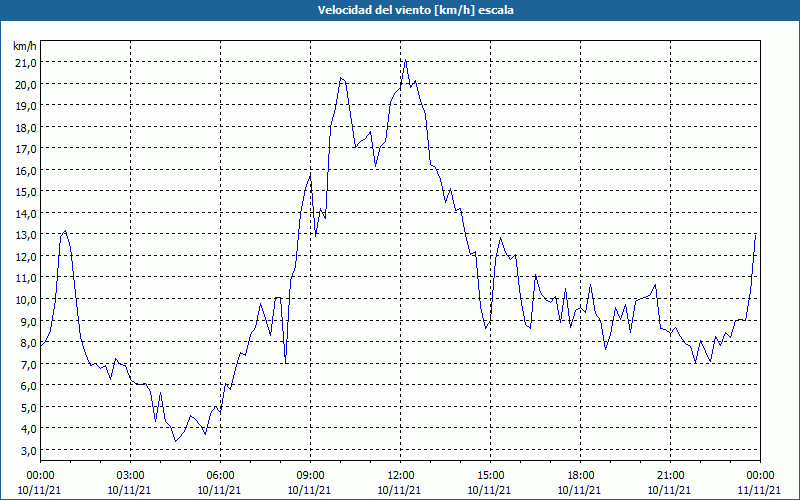
Task: Click the 15:00 time label
Action: (490, 476)
